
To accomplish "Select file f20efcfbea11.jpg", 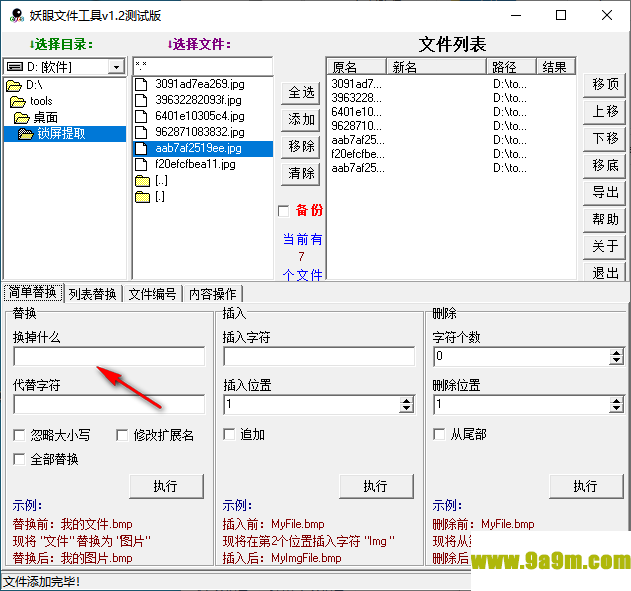I will coord(195,165).
